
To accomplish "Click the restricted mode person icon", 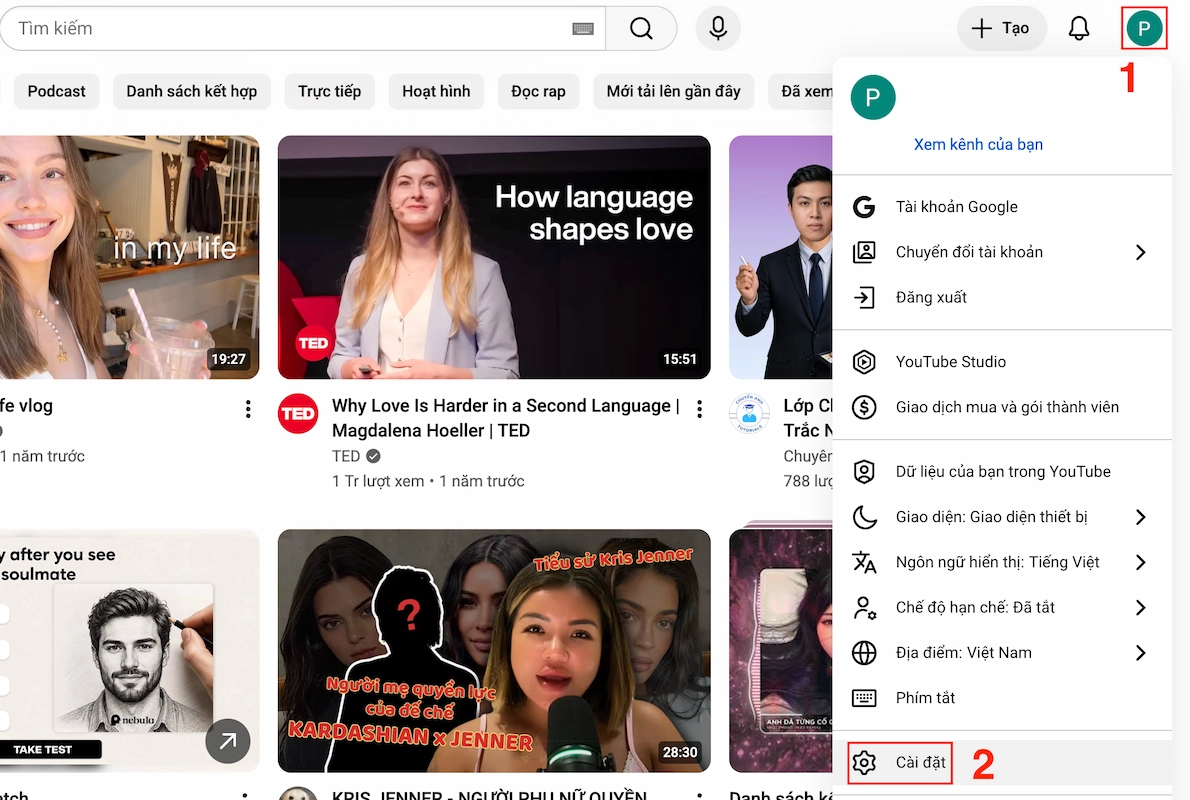I will tap(864, 608).
